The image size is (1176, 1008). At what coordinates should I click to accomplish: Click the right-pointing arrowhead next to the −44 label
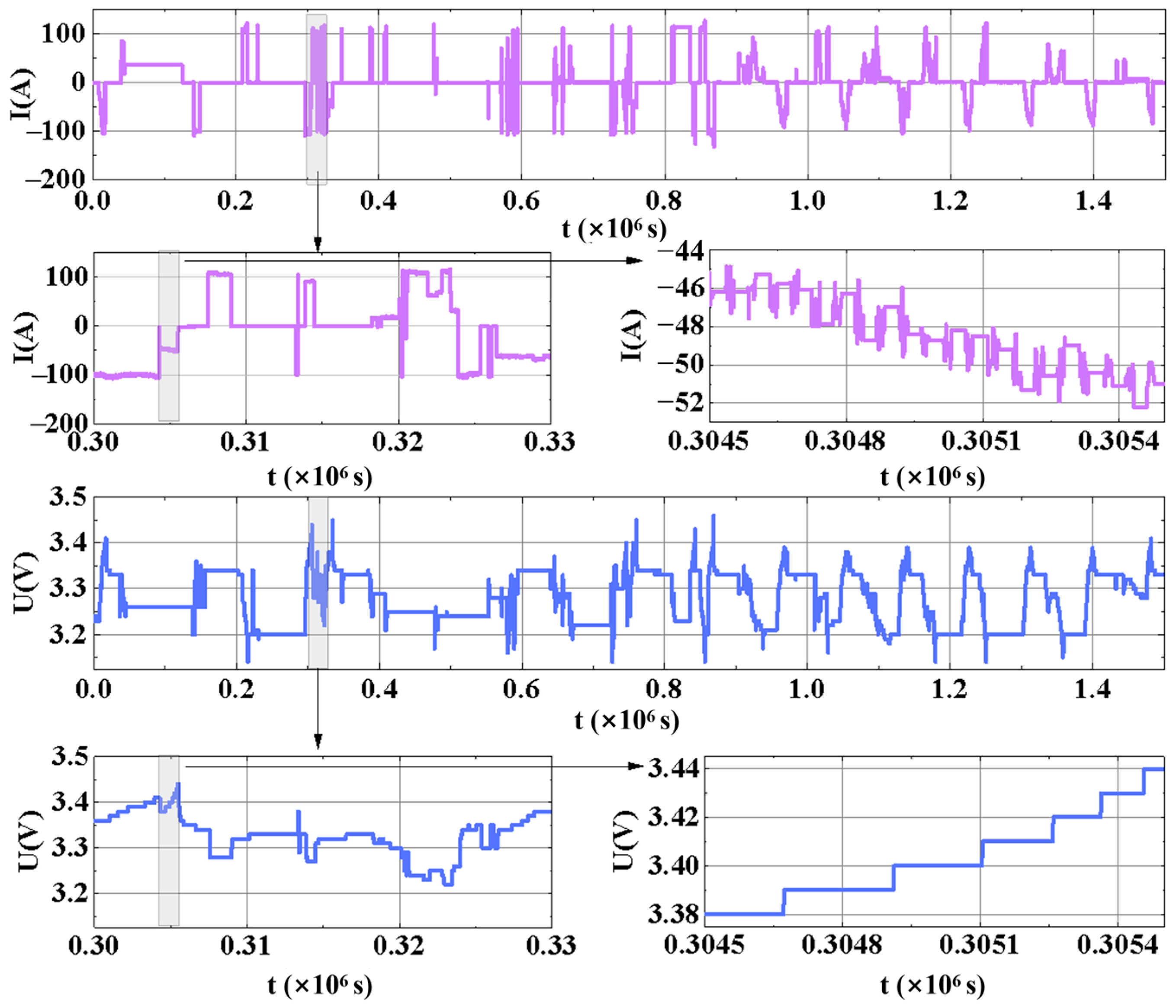click(x=633, y=260)
